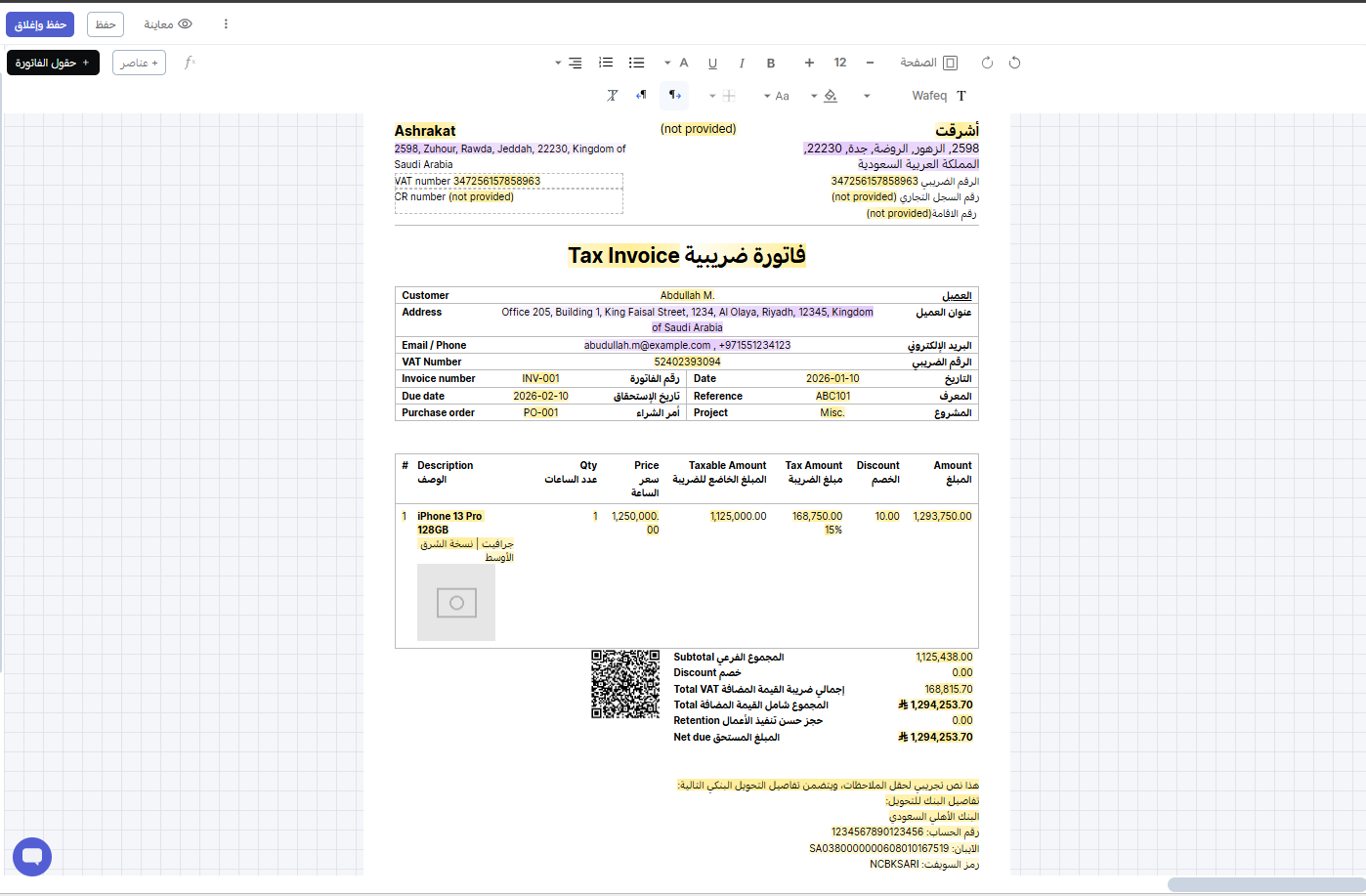Click the Arabic company name 'أشرقت'
1366x896 pixels.
(x=957, y=131)
